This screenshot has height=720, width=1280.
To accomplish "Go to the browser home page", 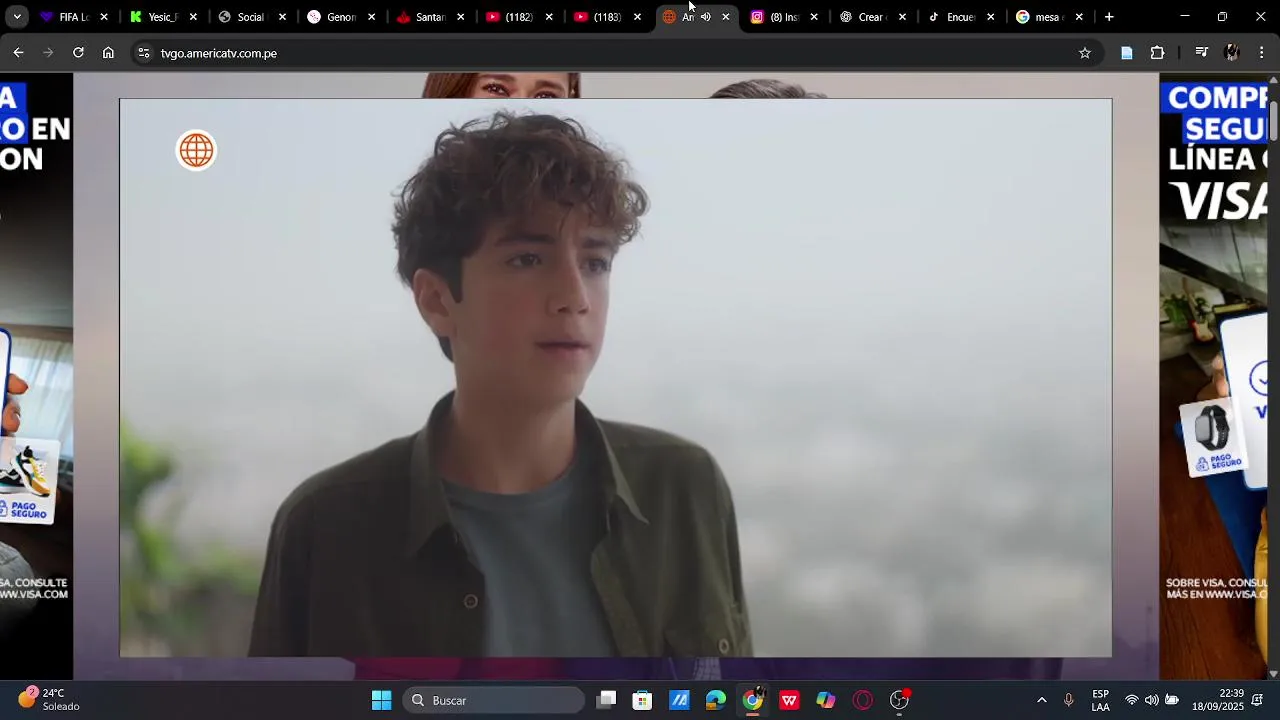I will 108,53.
